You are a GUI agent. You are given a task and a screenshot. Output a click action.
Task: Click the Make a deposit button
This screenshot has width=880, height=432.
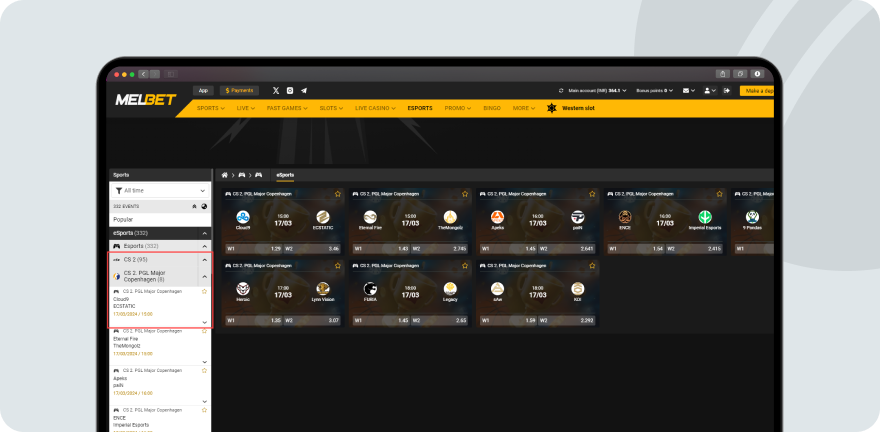(757, 91)
